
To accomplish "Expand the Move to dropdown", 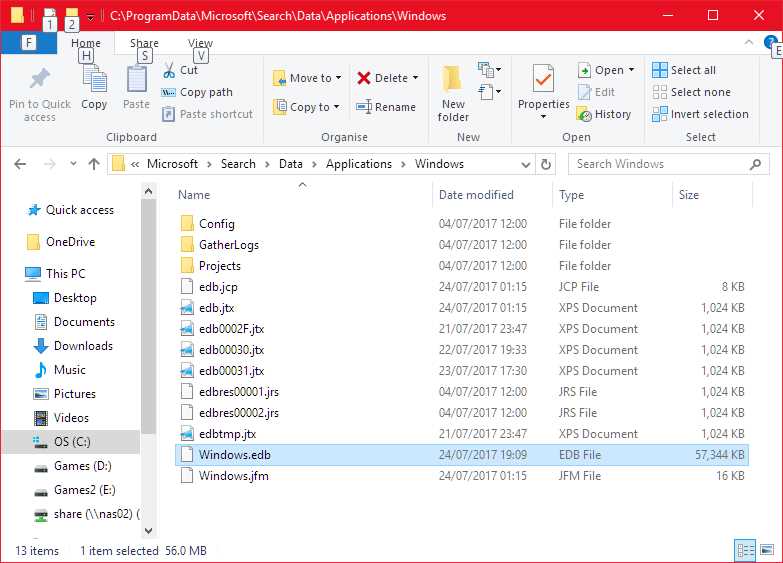I will [x=338, y=78].
